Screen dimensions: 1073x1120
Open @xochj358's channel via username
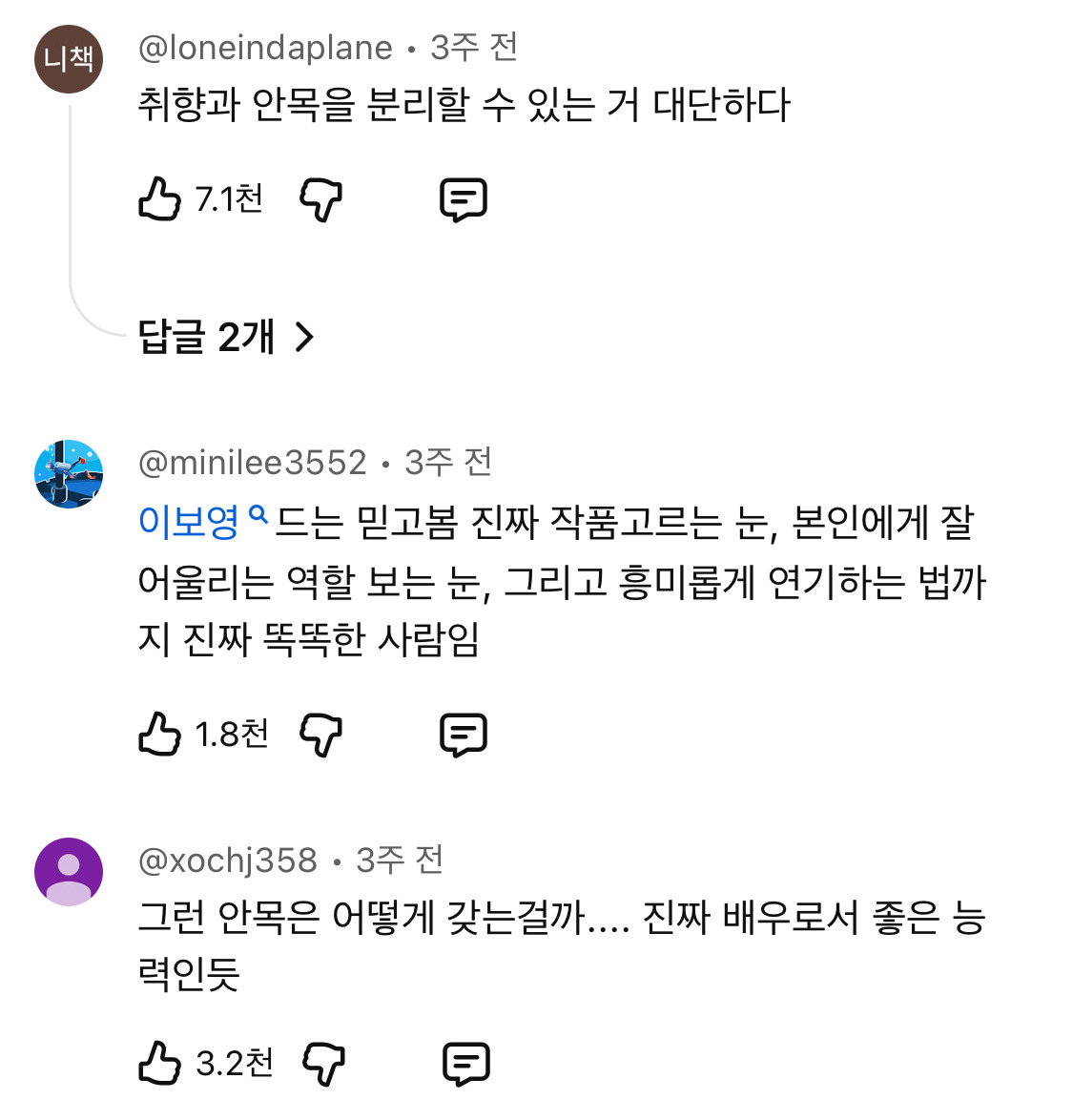227,861
